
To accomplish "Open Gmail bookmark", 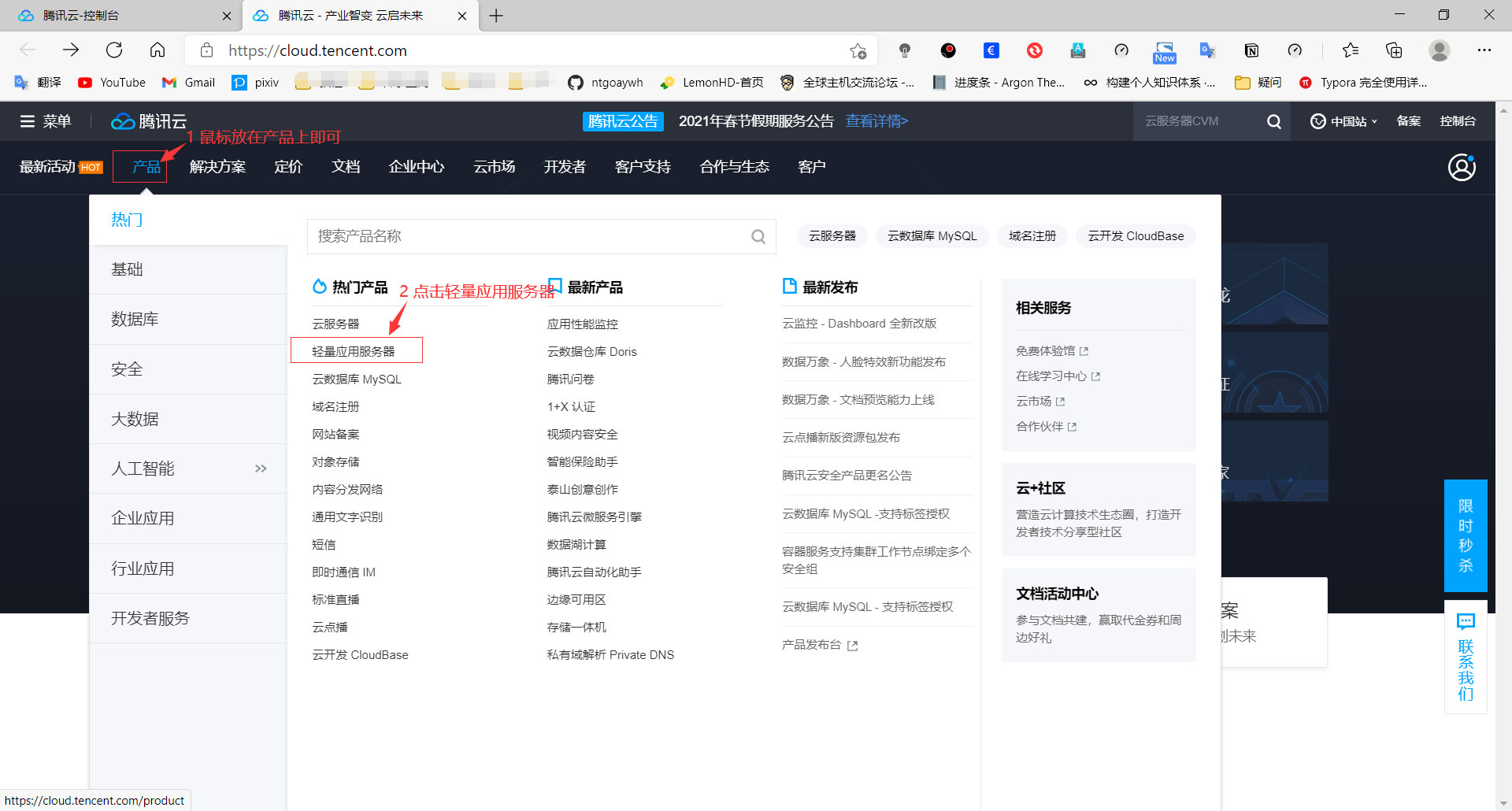I will [x=188, y=83].
